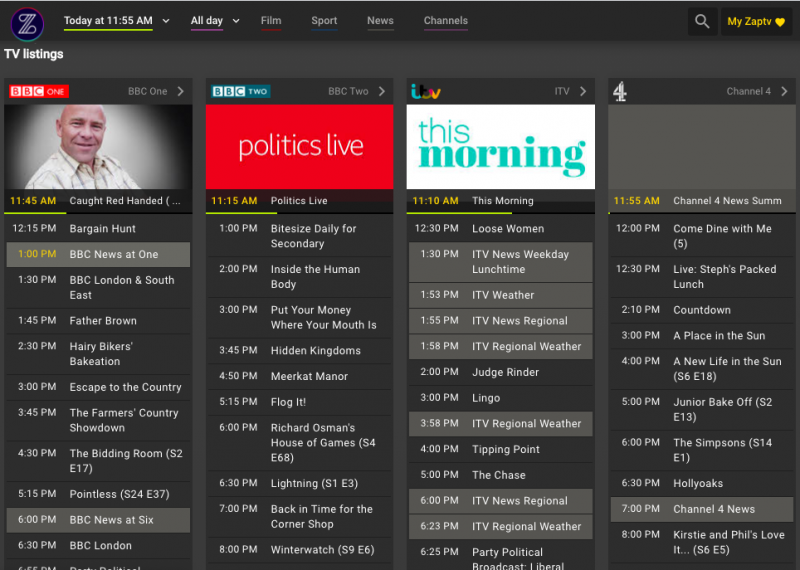Select the Film category tab
Screen dimensions: 800x570
click(271, 21)
